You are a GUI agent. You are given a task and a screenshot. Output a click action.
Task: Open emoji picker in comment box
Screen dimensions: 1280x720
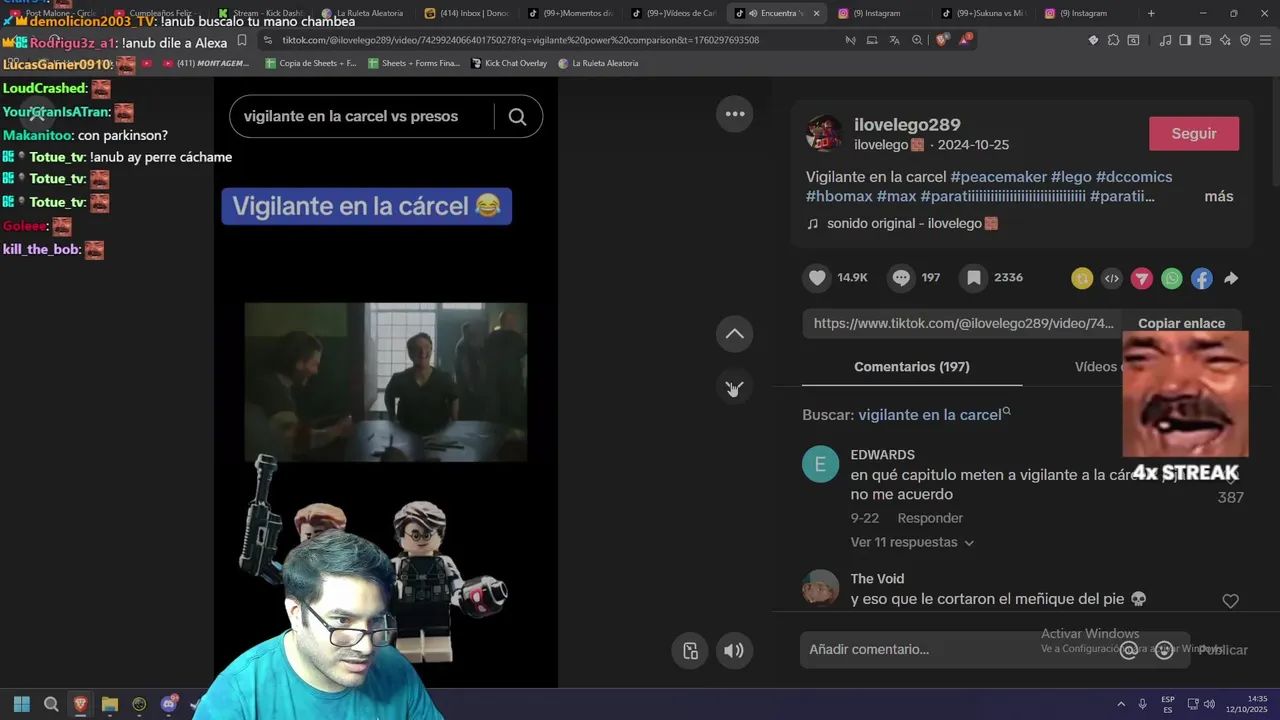coord(1164,650)
